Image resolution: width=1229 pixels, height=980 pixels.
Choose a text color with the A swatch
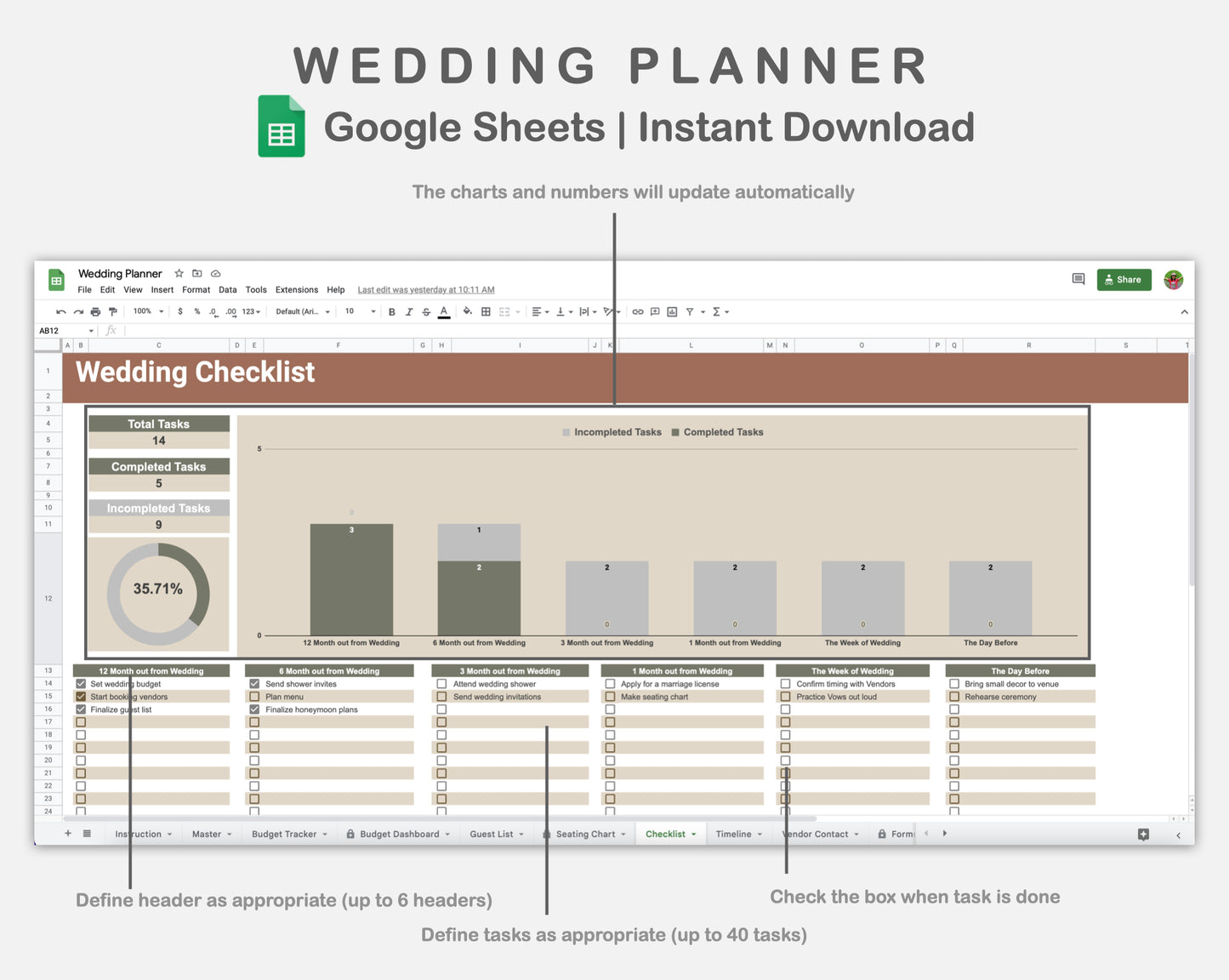(442, 311)
